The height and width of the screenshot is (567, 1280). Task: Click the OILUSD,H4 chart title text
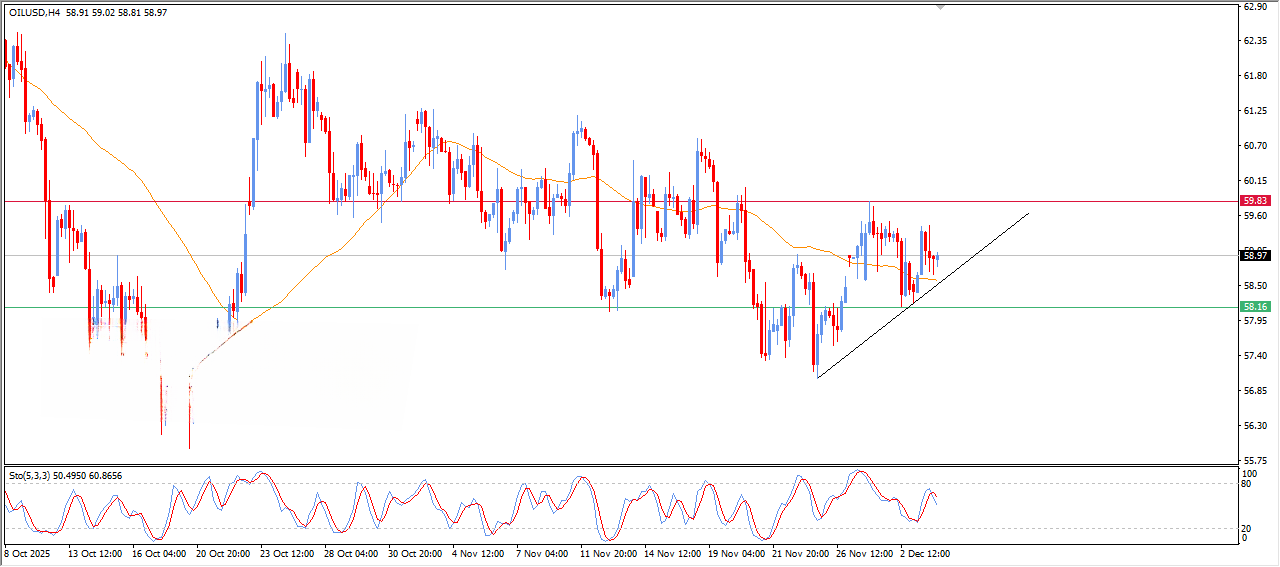(x=35, y=11)
